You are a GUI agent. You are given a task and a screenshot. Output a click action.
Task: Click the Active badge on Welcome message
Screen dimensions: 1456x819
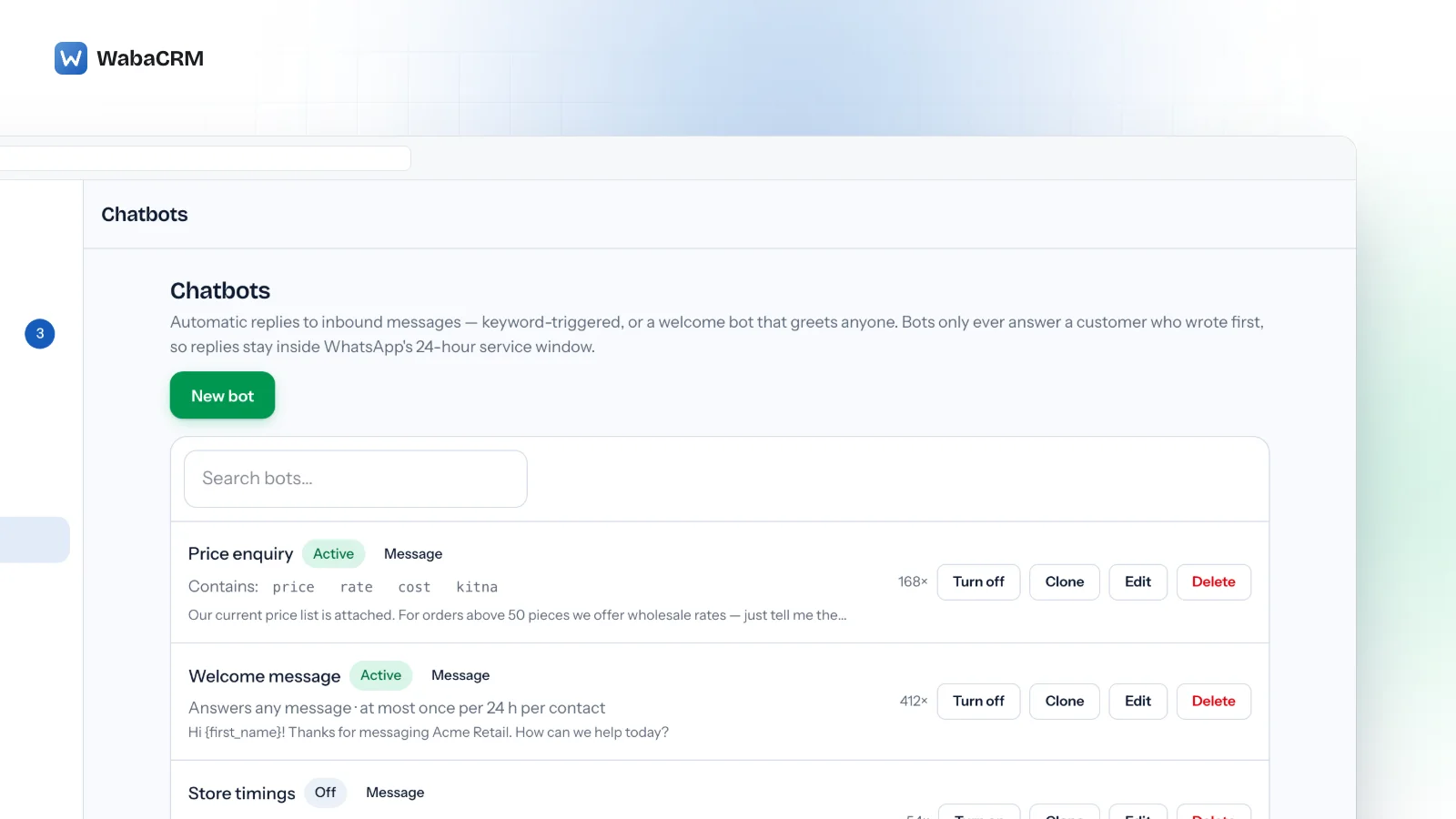[380, 675]
